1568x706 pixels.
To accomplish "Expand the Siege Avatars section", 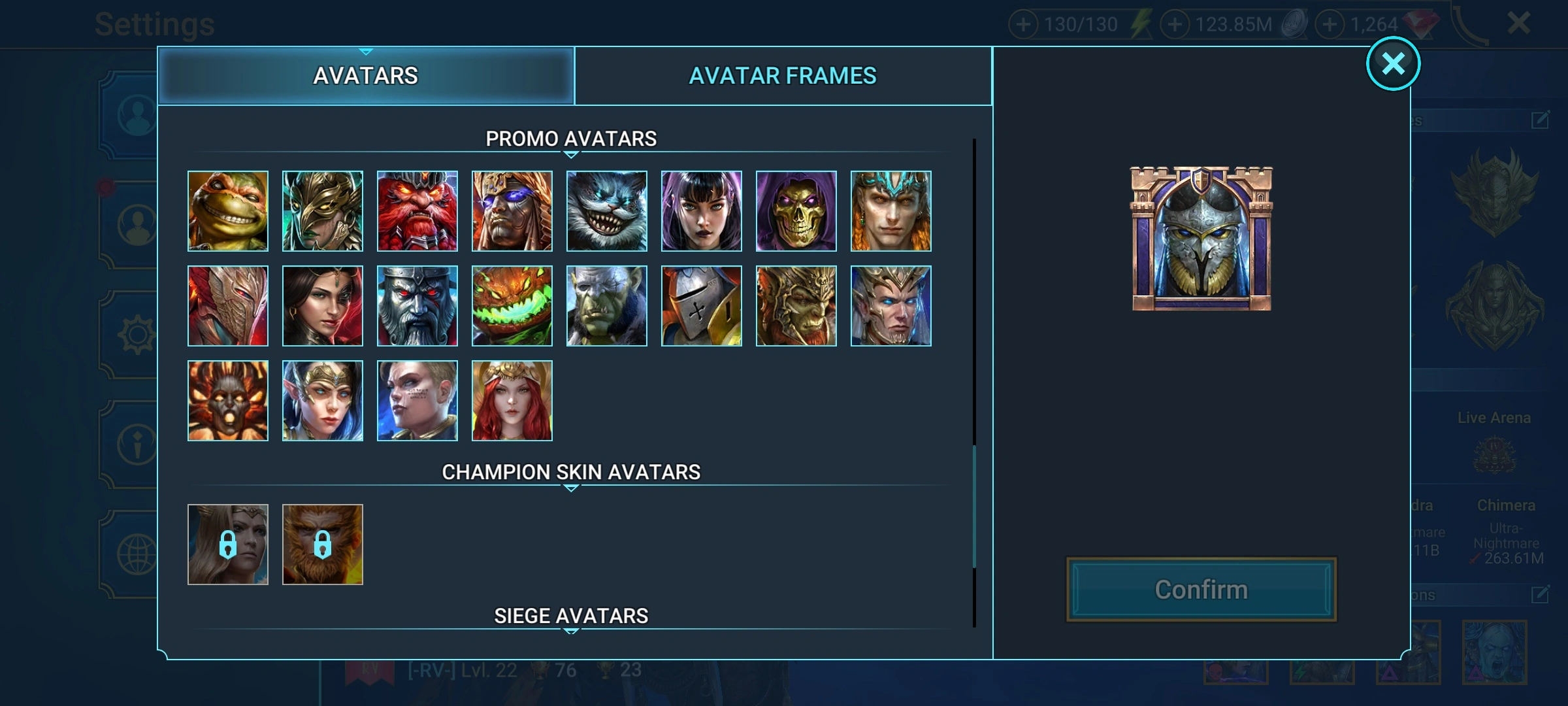I will point(571,616).
